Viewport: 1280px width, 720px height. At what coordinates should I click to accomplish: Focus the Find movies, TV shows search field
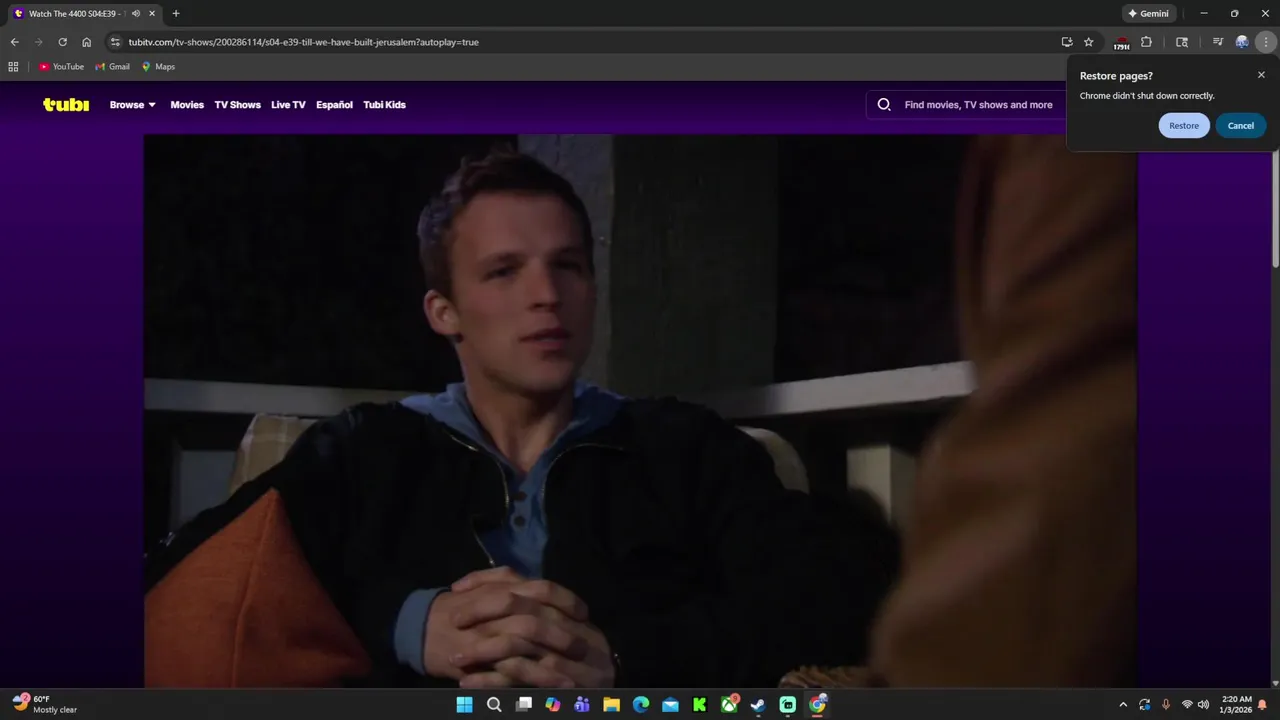point(978,104)
